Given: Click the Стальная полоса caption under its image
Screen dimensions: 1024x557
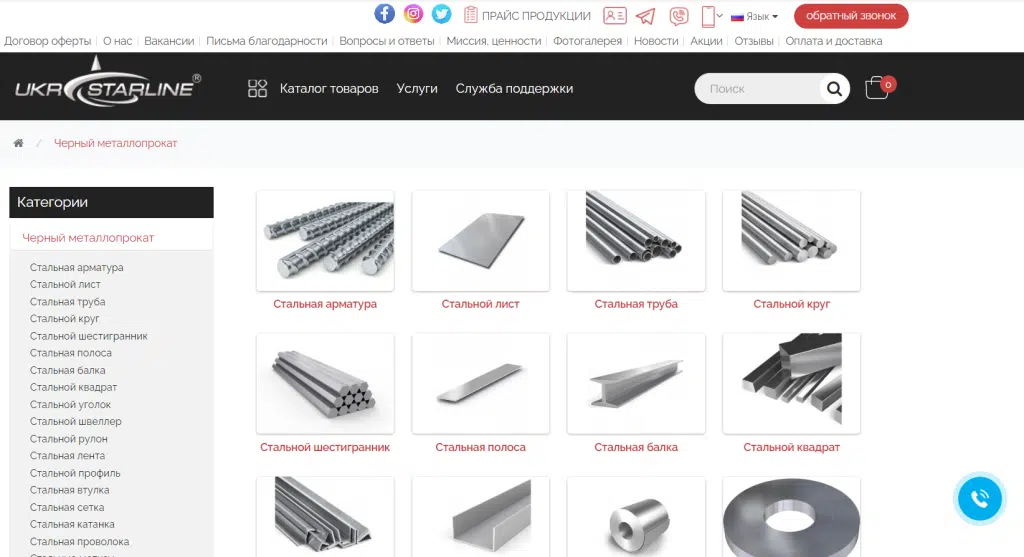Looking at the screenshot, I should pyautogui.click(x=481, y=447).
